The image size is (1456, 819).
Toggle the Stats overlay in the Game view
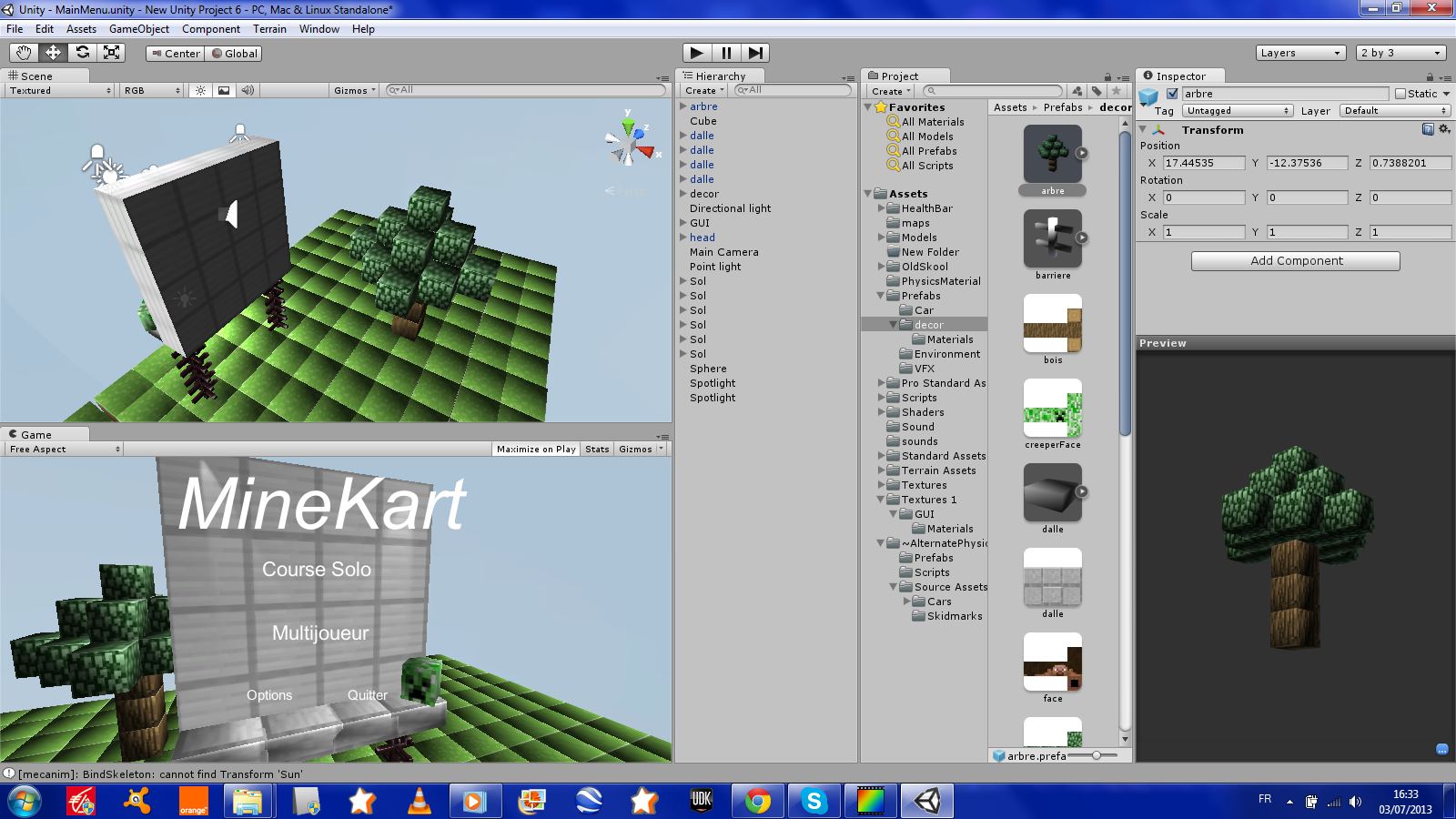click(x=597, y=450)
